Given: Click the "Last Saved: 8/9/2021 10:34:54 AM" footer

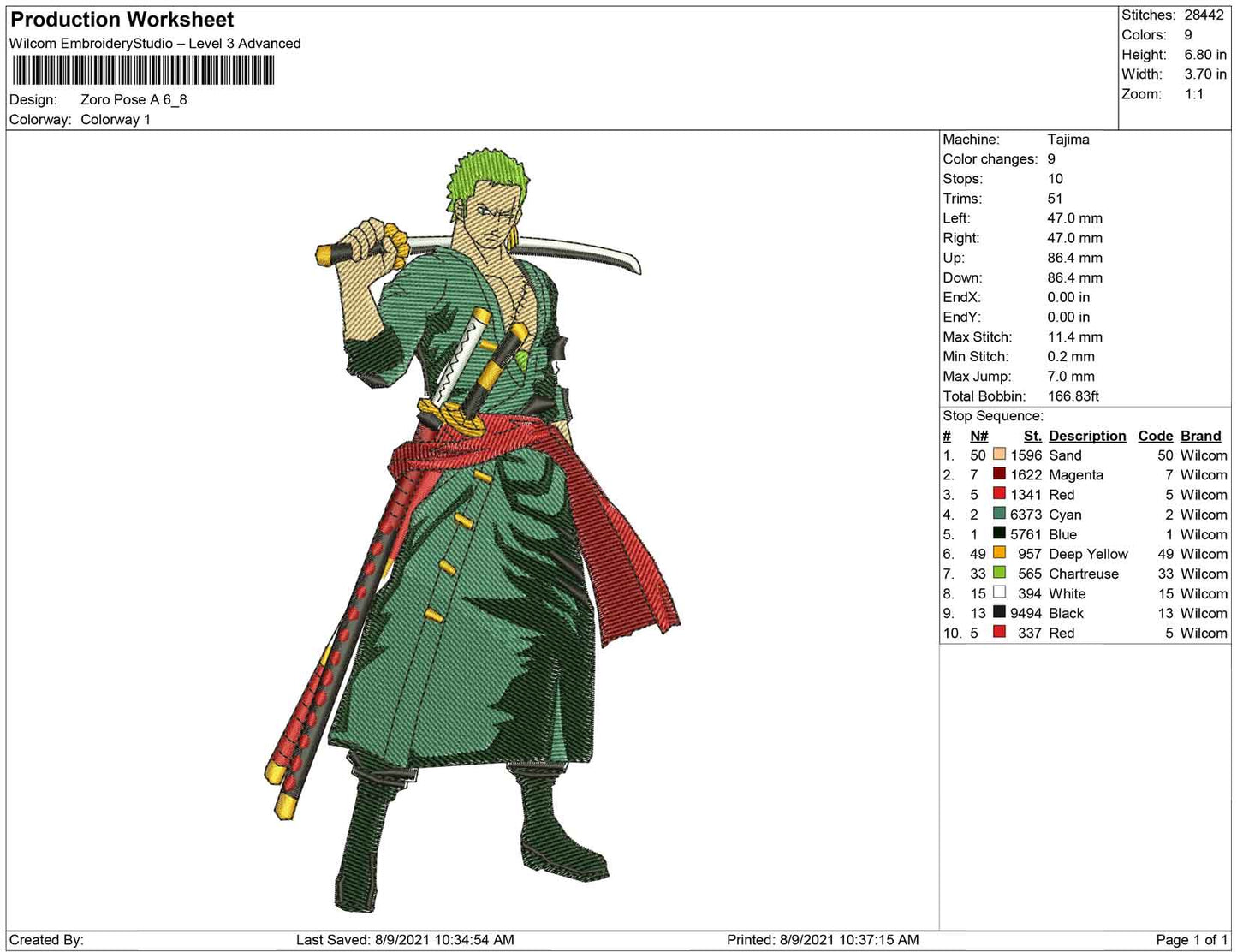Looking at the screenshot, I should [405, 940].
